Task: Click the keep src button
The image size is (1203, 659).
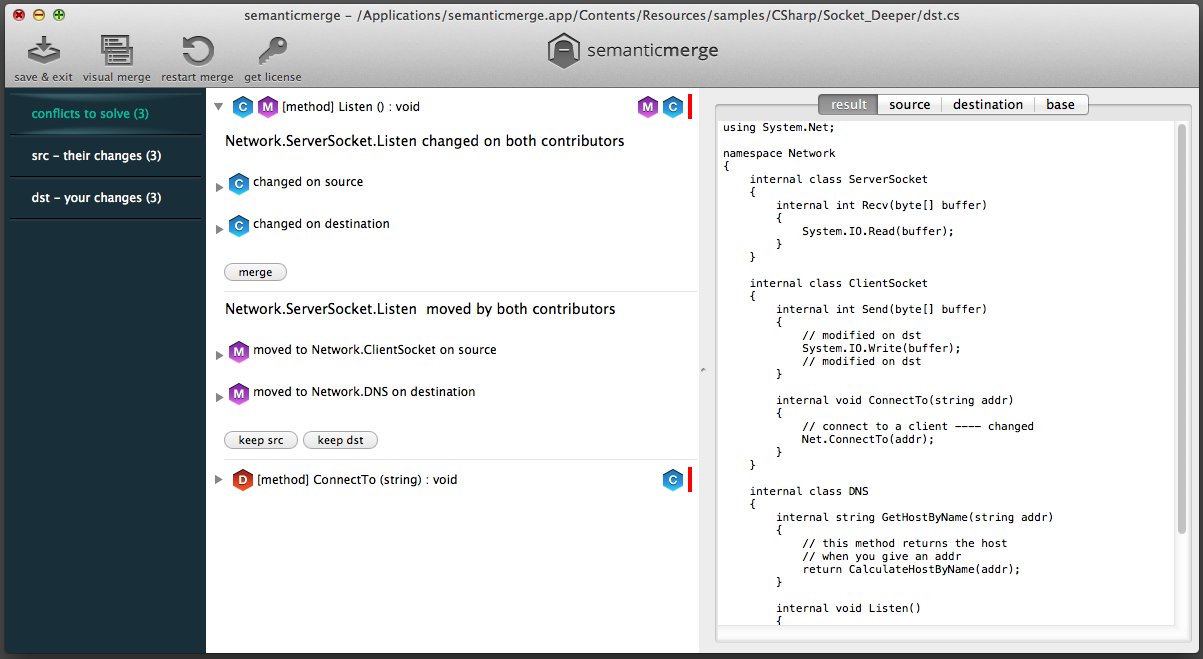Action: coord(261,440)
